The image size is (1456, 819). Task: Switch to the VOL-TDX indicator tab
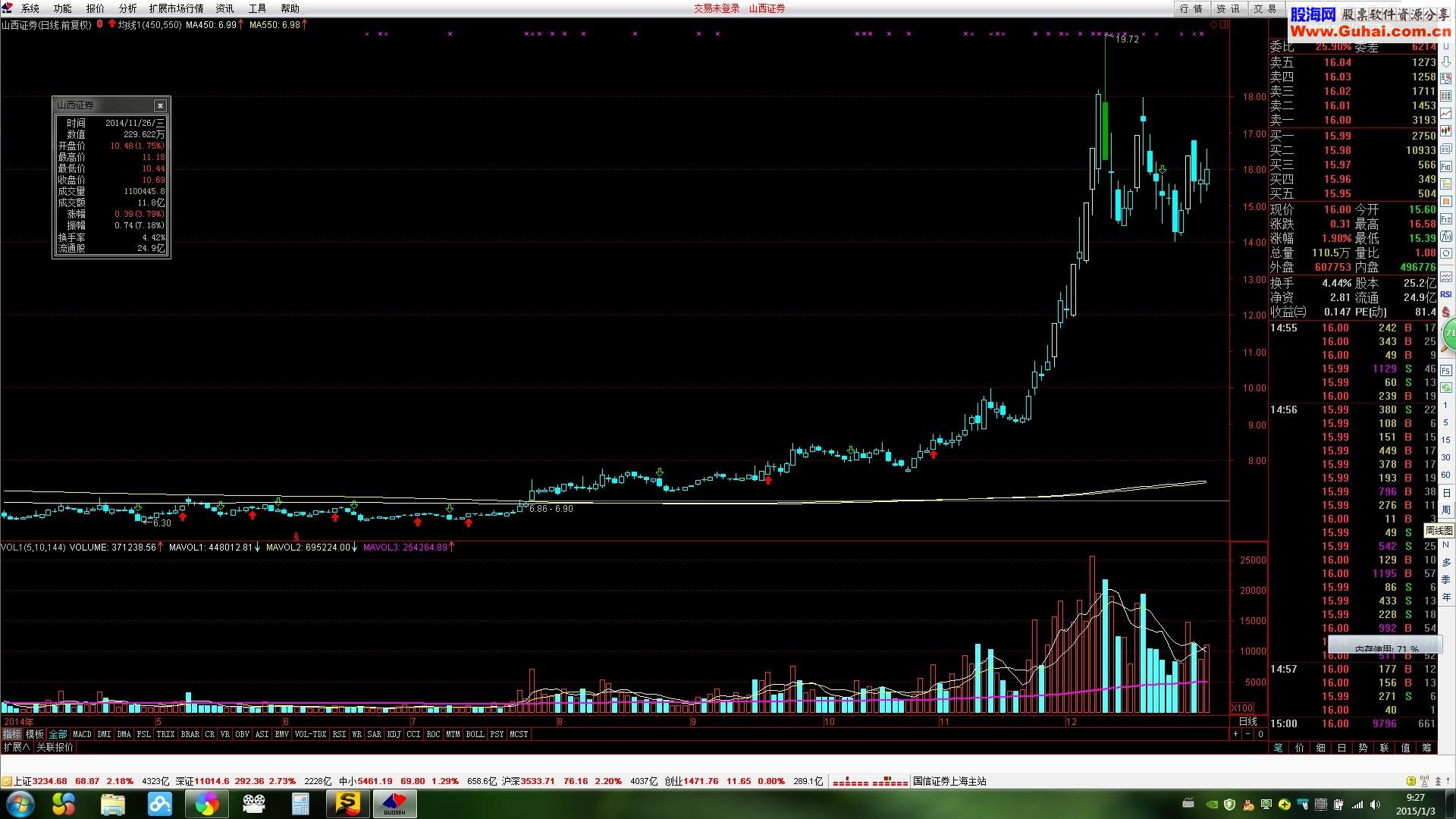coord(310,734)
